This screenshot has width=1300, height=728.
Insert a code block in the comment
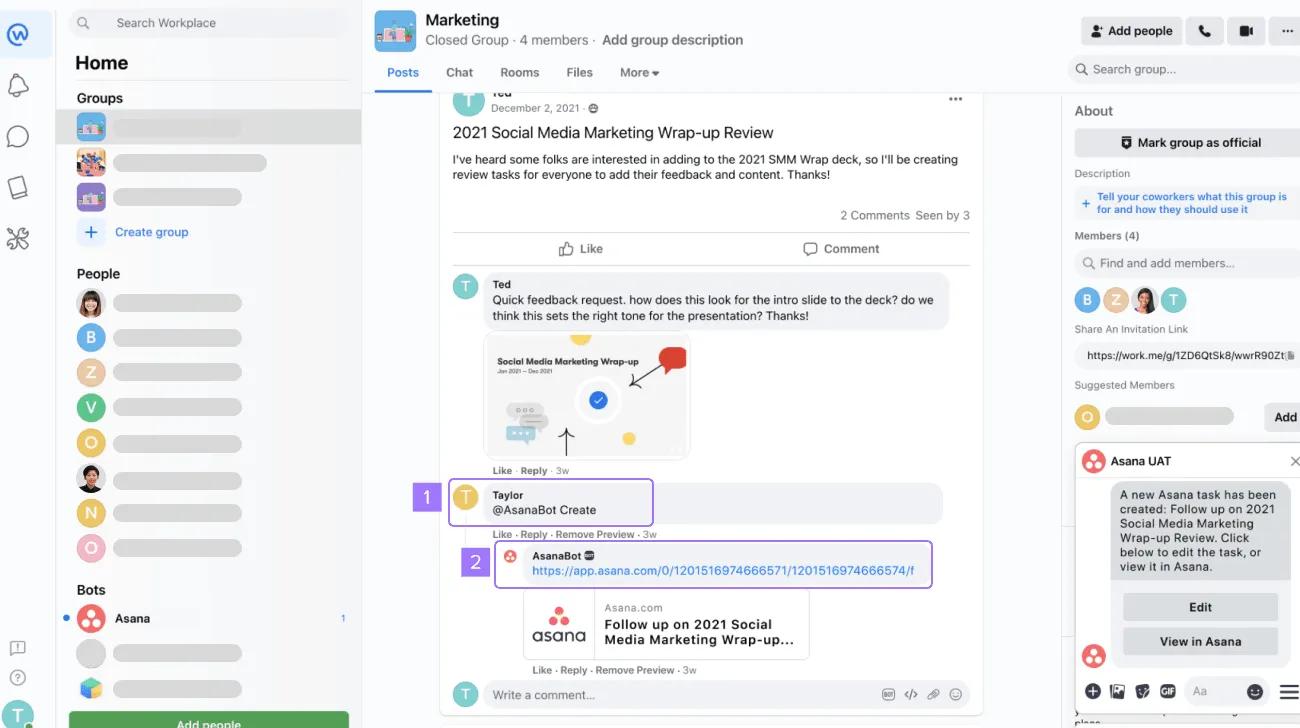click(x=910, y=694)
